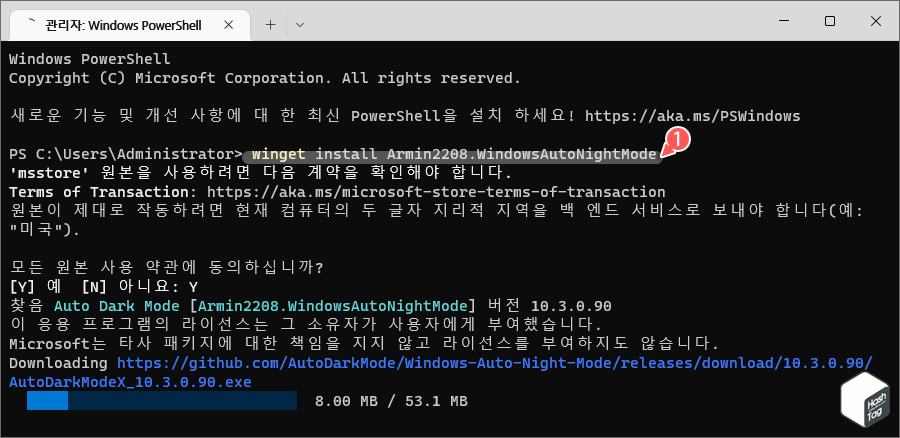This screenshot has height=438, width=900.
Task: Click the '8.00 MB / 53.1 MB' size text
Action: (x=391, y=401)
